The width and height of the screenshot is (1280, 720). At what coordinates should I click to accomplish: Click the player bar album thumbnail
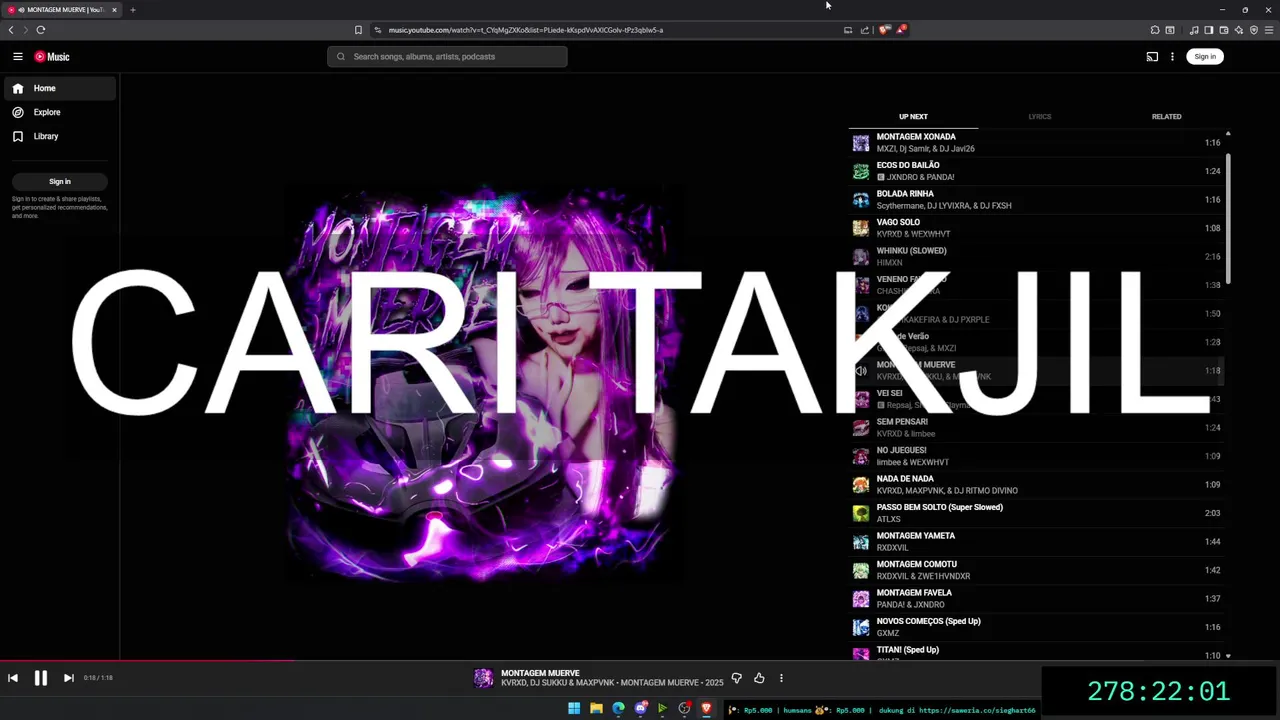(484, 678)
